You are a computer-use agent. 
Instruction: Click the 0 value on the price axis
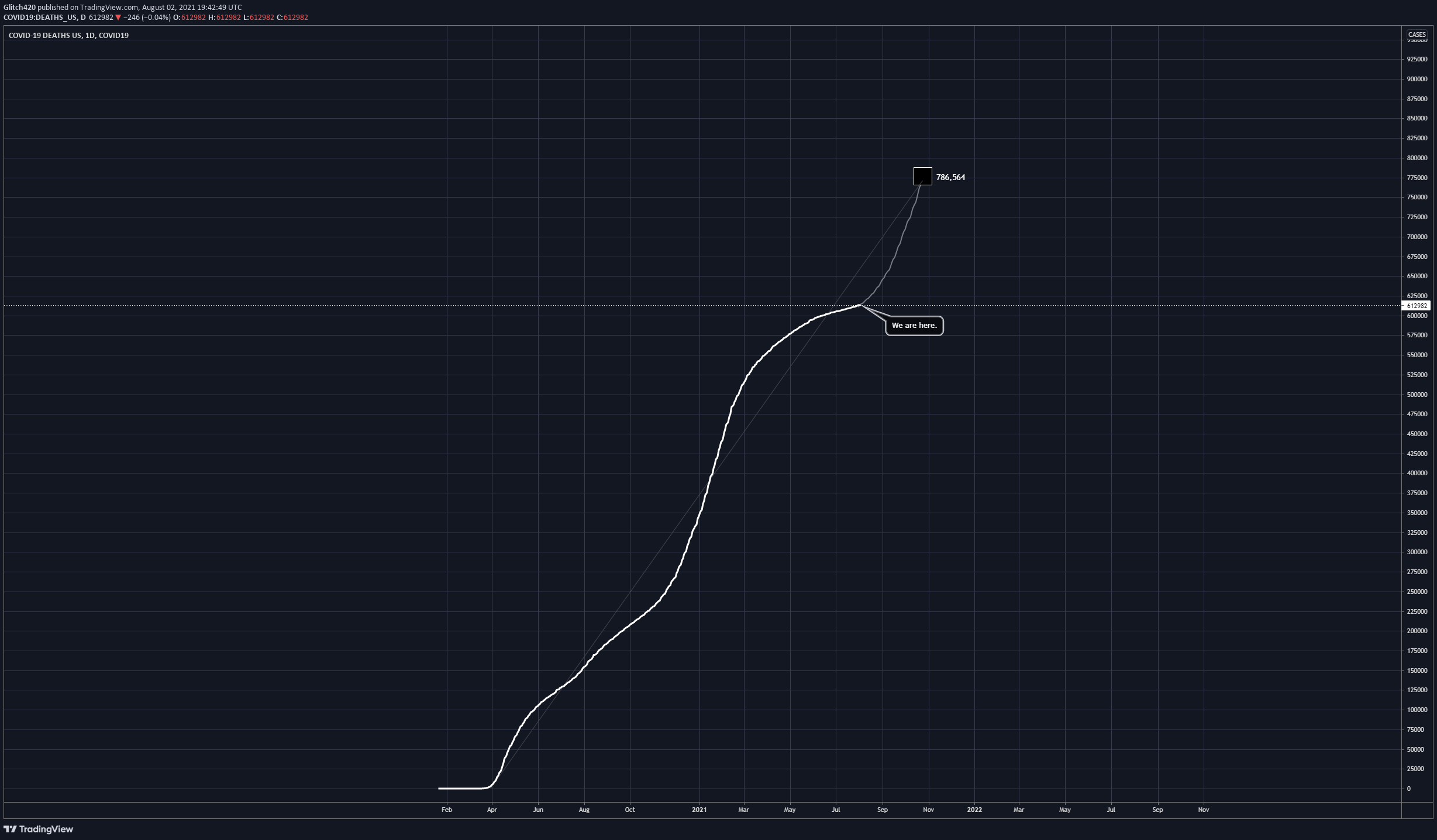pyautogui.click(x=1409, y=789)
